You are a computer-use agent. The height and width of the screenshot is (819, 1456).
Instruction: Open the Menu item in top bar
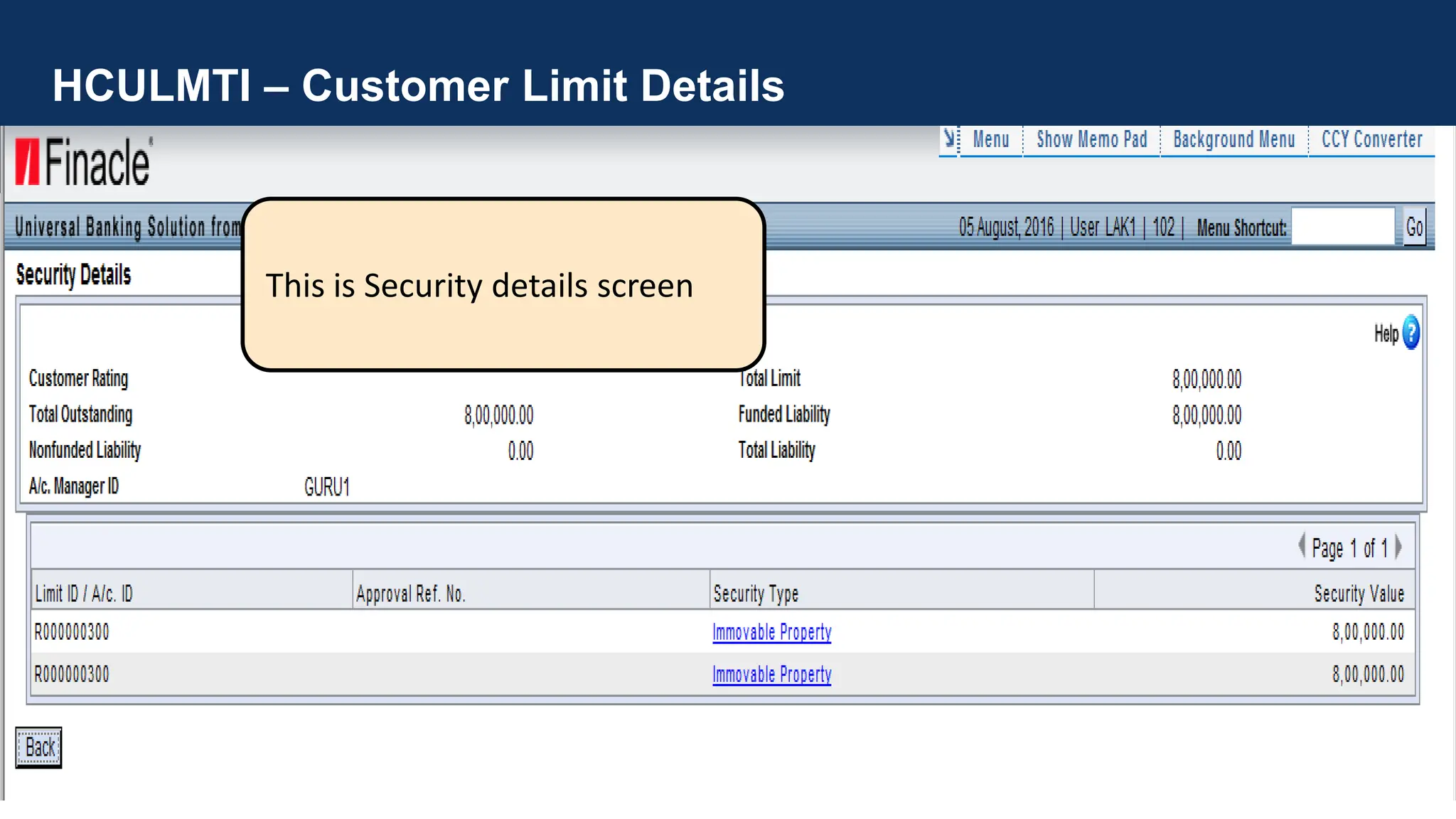[990, 140]
